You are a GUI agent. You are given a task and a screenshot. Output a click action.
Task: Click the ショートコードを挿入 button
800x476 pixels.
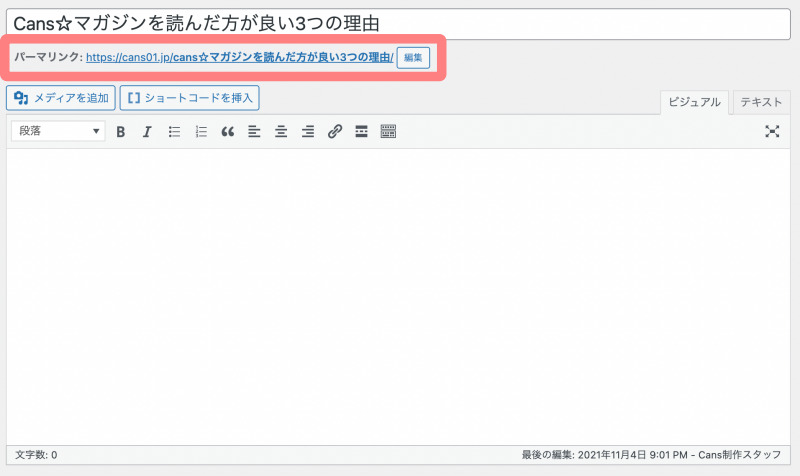tap(190, 98)
